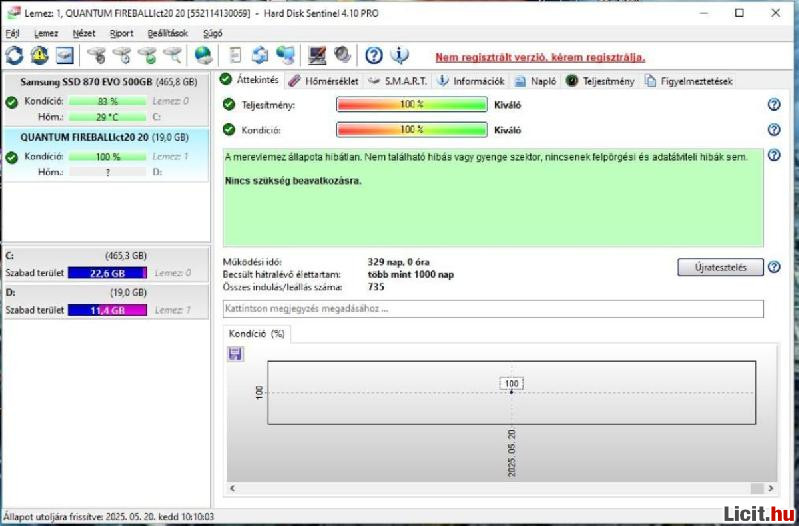Select the Kondíció (%) chart tab
799x526 pixels.
point(257,334)
